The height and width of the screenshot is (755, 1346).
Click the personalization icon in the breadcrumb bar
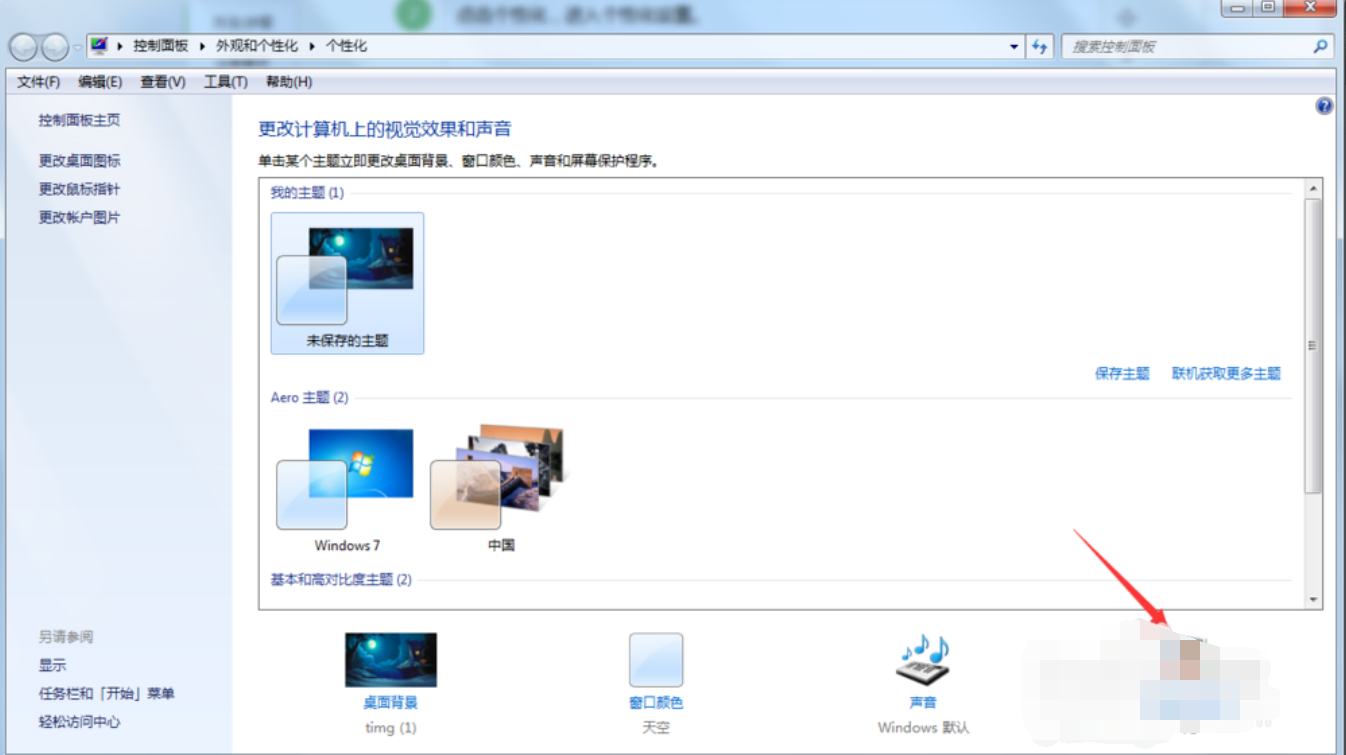(x=99, y=45)
